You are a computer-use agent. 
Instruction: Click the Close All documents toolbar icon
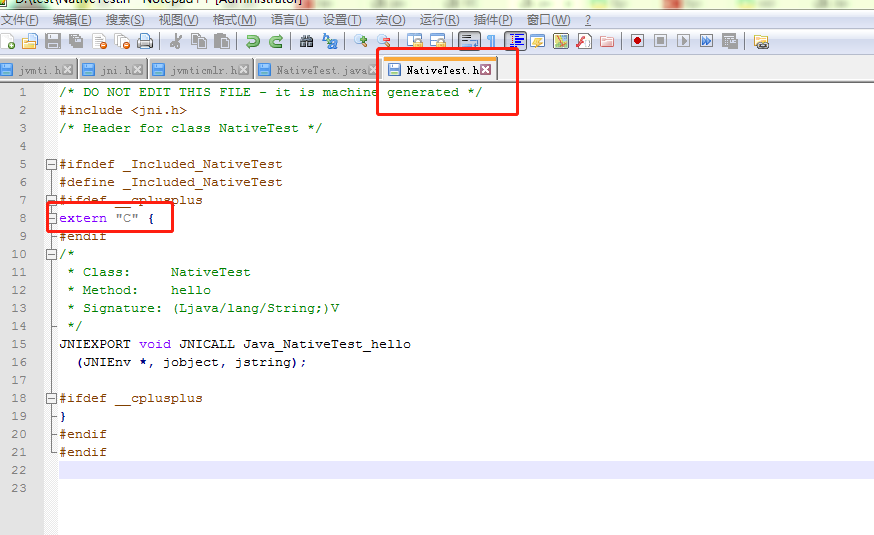[x=122, y=41]
